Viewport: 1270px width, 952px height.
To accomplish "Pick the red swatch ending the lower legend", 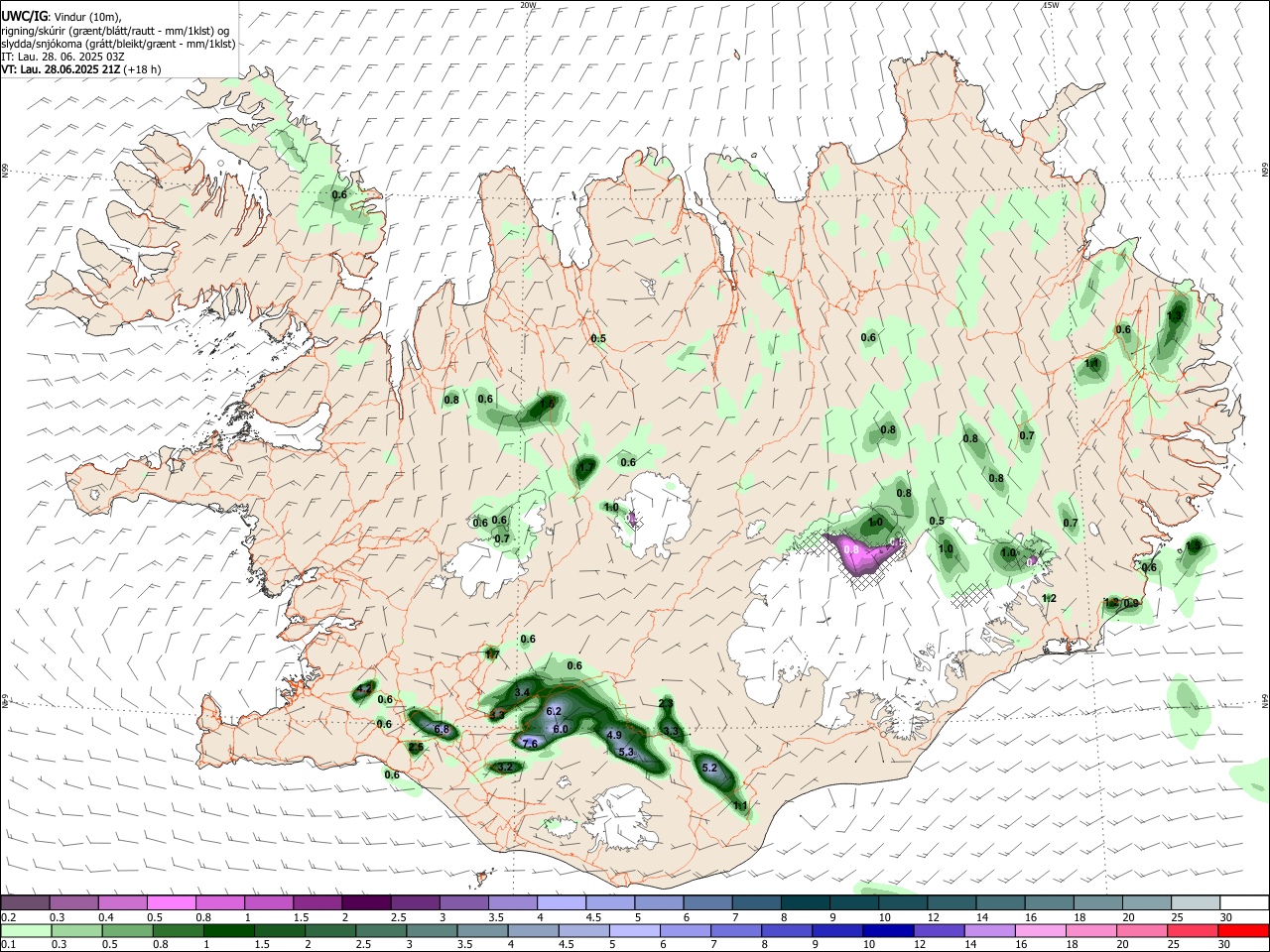I will point(1244,930).
